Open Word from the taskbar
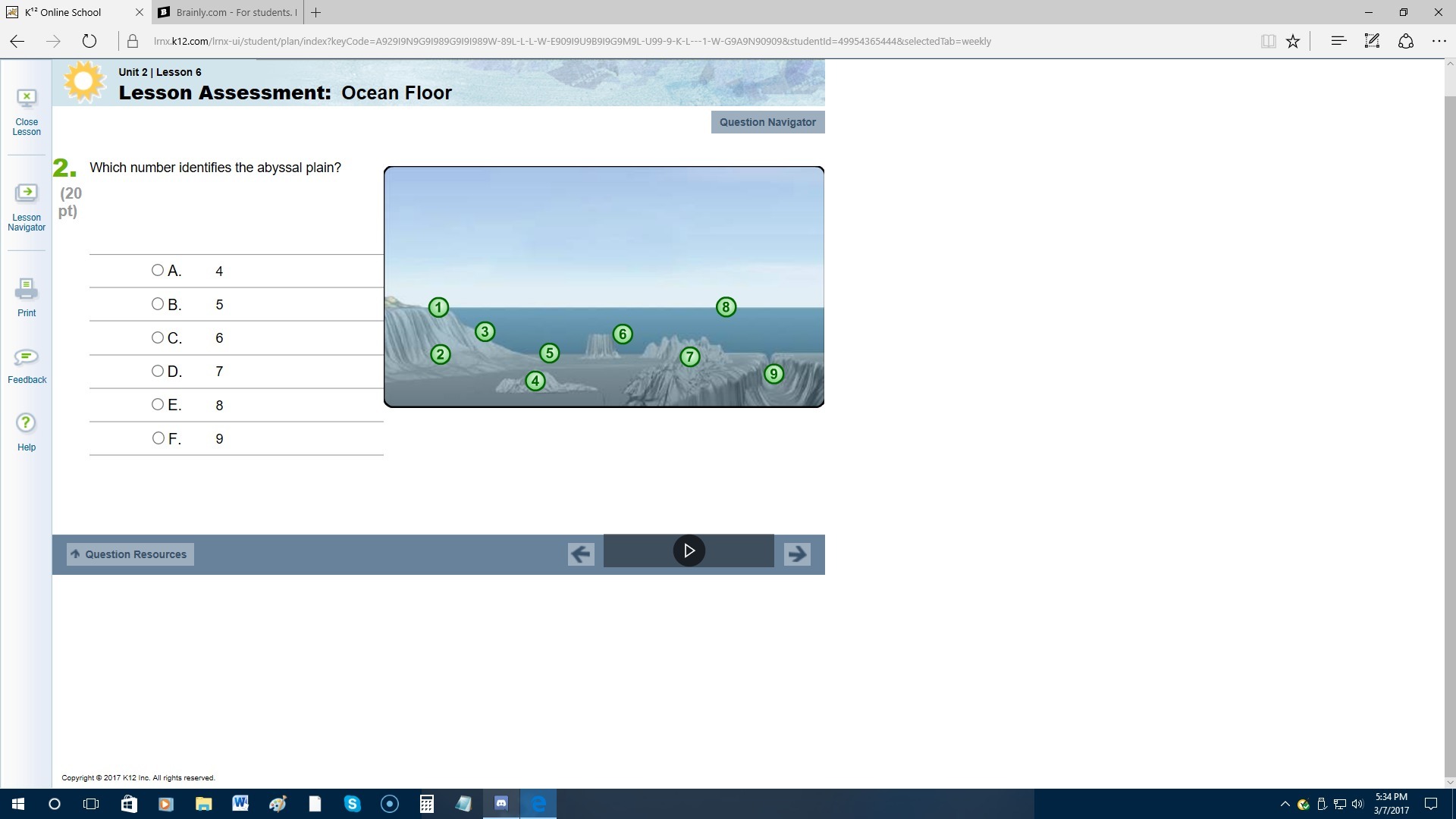 240,804
